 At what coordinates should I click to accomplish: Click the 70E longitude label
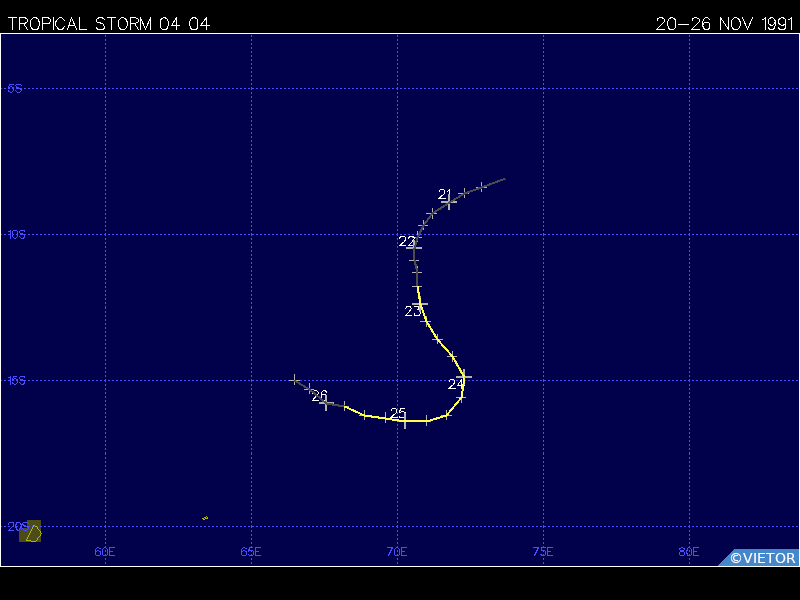click(397, 552)
